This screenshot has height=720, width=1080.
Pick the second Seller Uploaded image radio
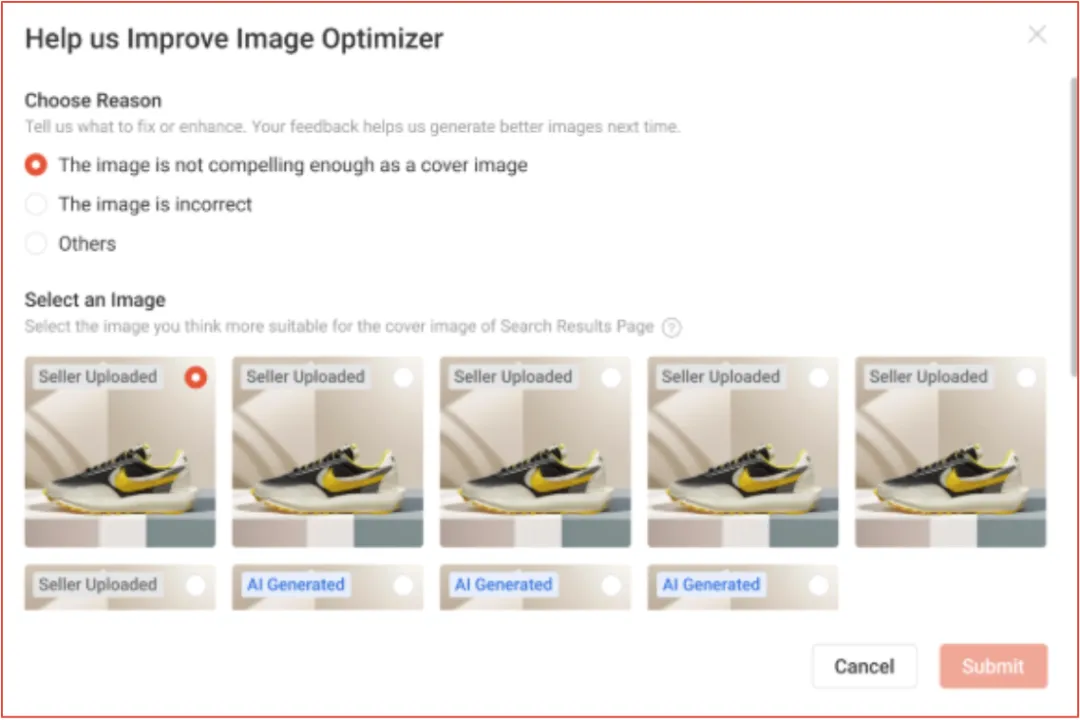tap(404, 377)
